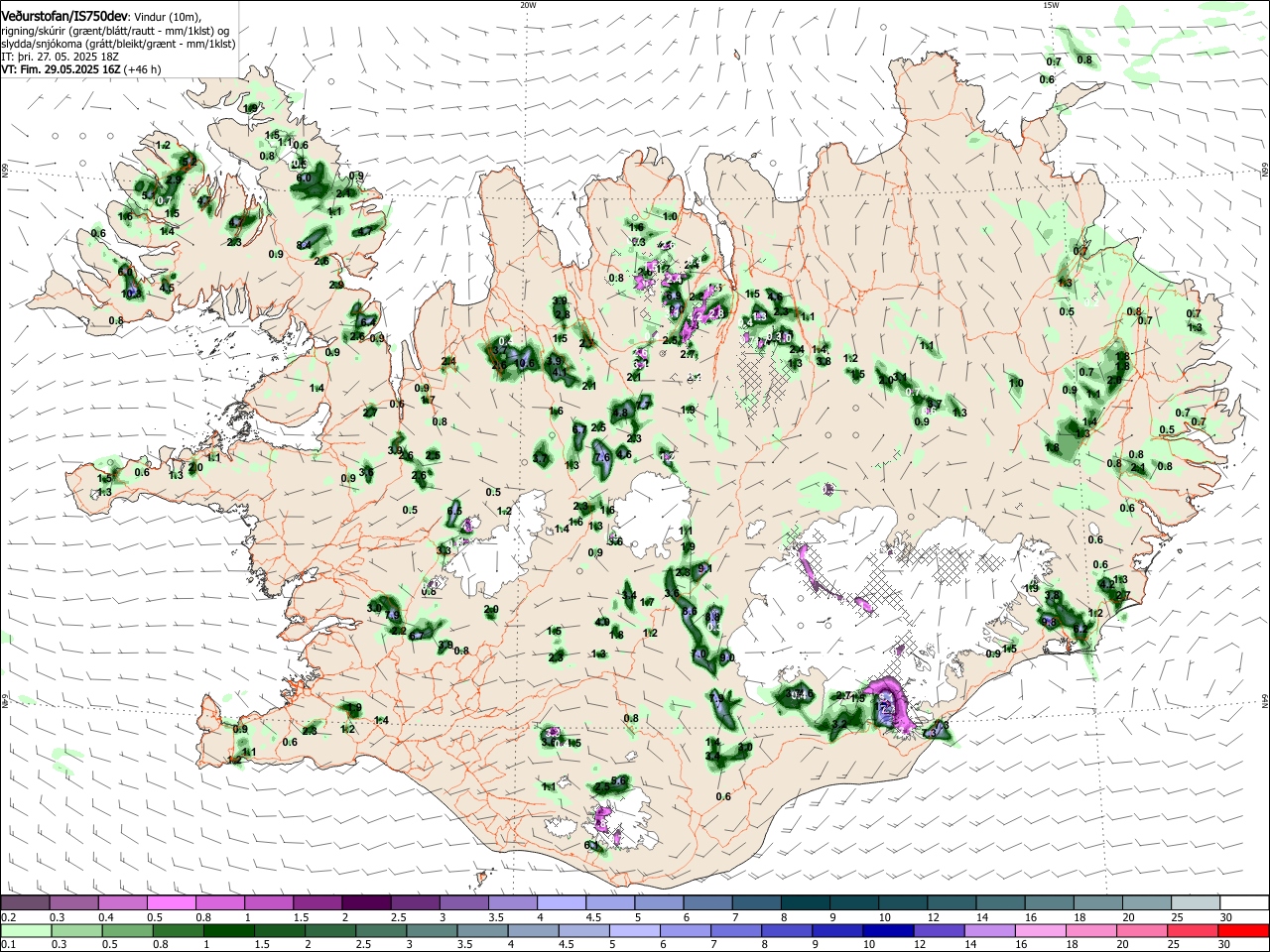Click the 'VT: Fim. 29.05.2025 16Z (+46 h)' line
This screenshot has width=1270, height=952.
click(81, 69)
